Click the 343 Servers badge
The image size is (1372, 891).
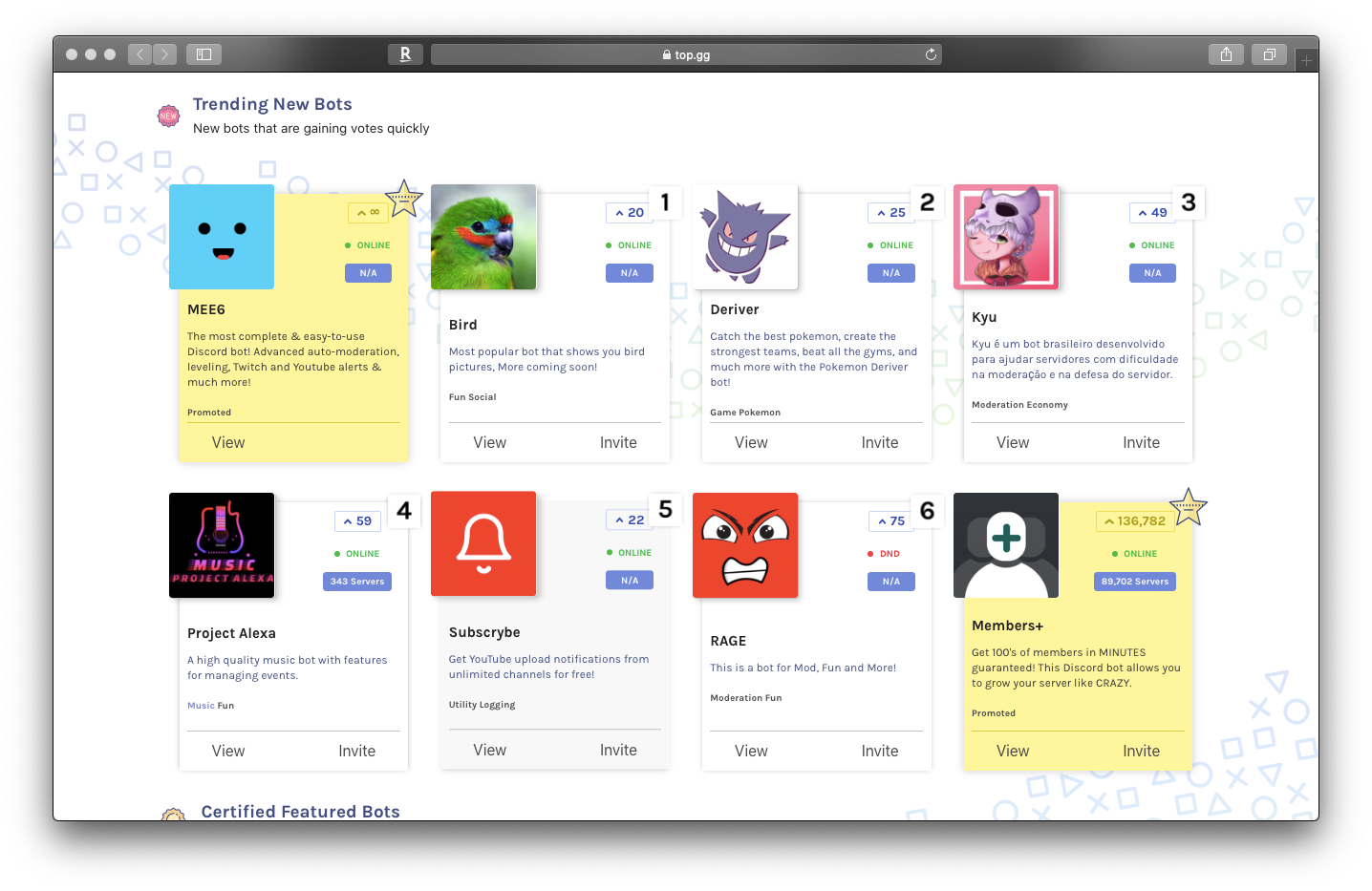pyautogui.click(x=357, y=582)
